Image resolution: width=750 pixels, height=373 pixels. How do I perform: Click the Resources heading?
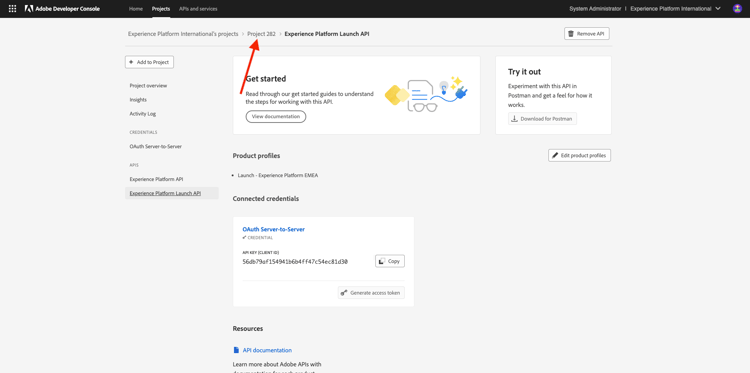(x=248, y=329)
